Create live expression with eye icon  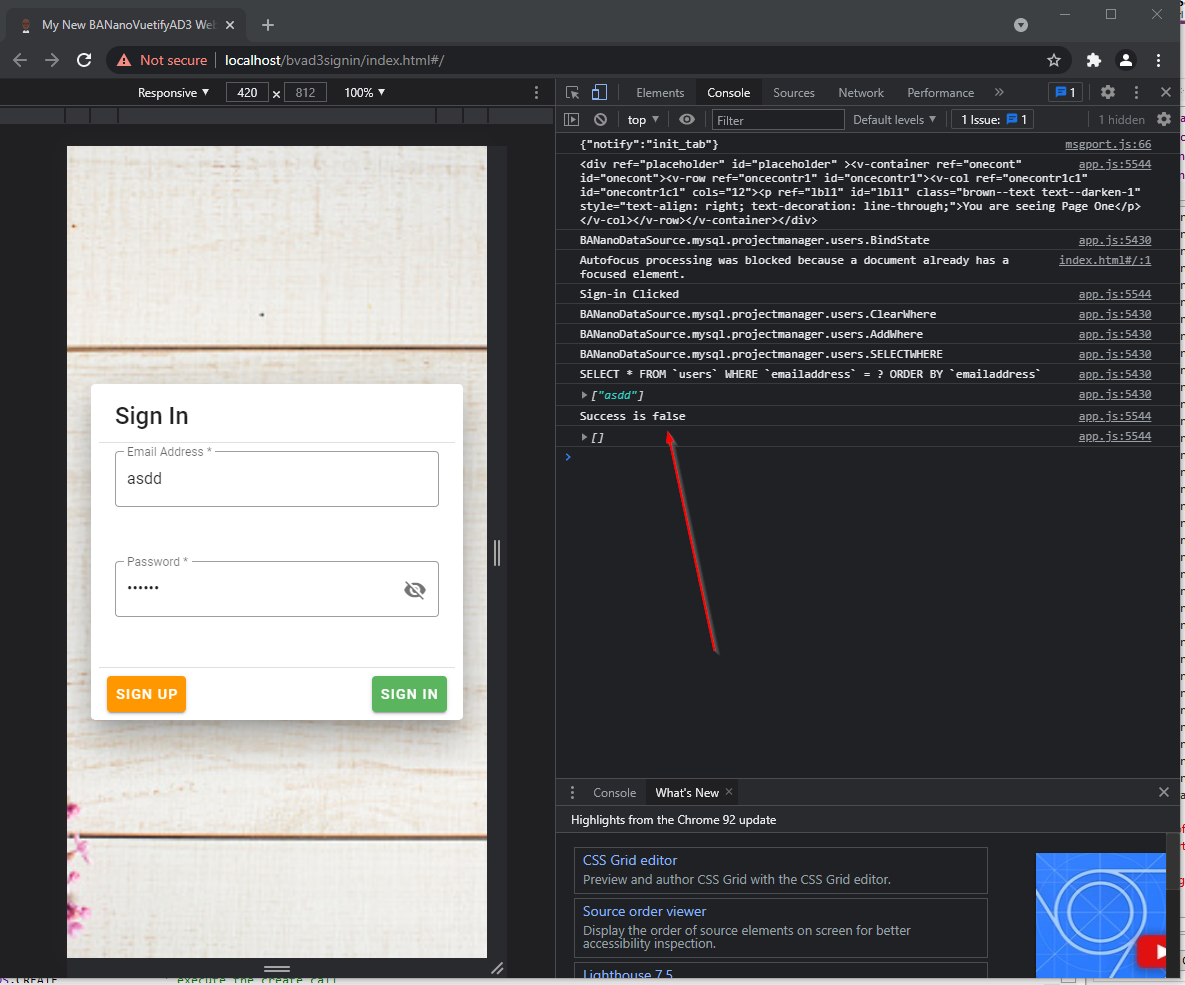pyautogui.click(x=686, y=119)
